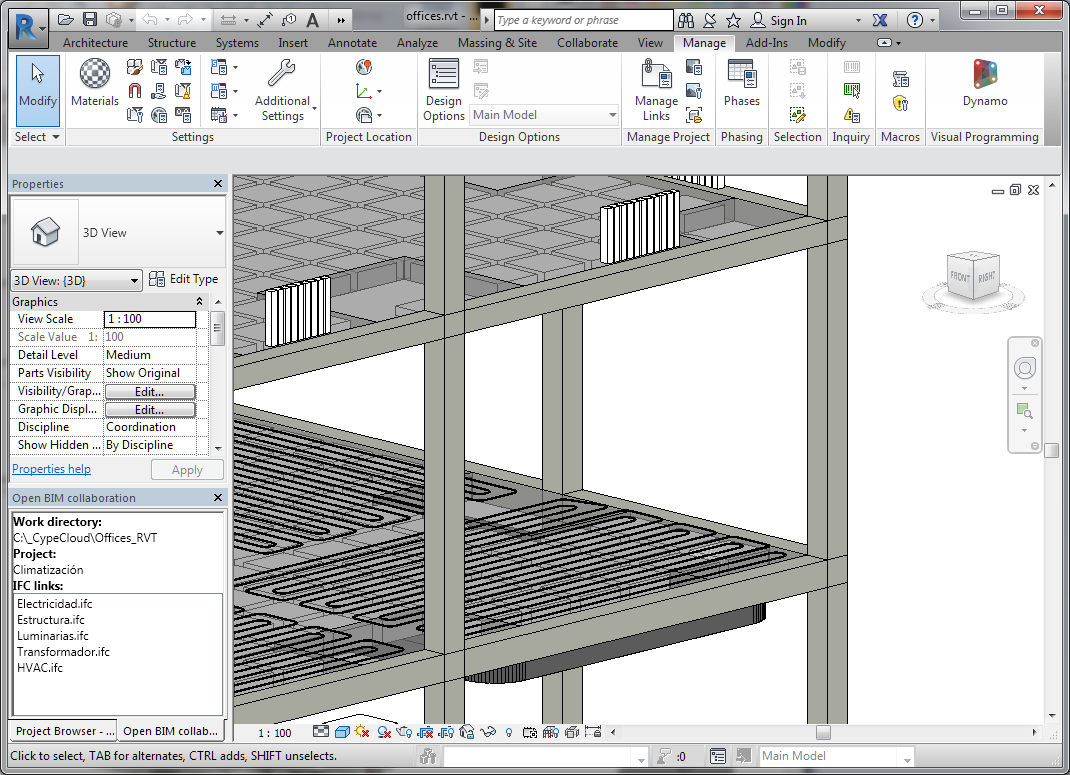This screenshot has width=1070, height=775.
Task: Toggle visual style cube in view control bar
Action: click(x=342, y=733)
